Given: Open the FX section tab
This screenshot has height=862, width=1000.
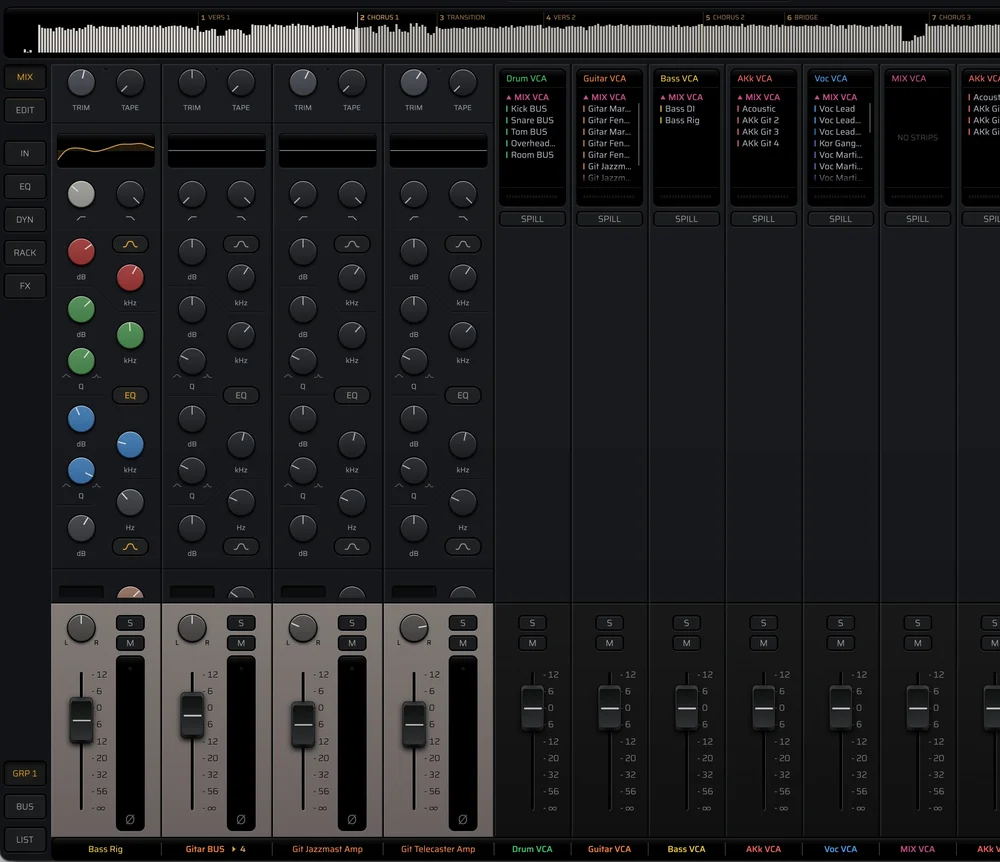Looking at the screenshot, I should tap(25, 286).
